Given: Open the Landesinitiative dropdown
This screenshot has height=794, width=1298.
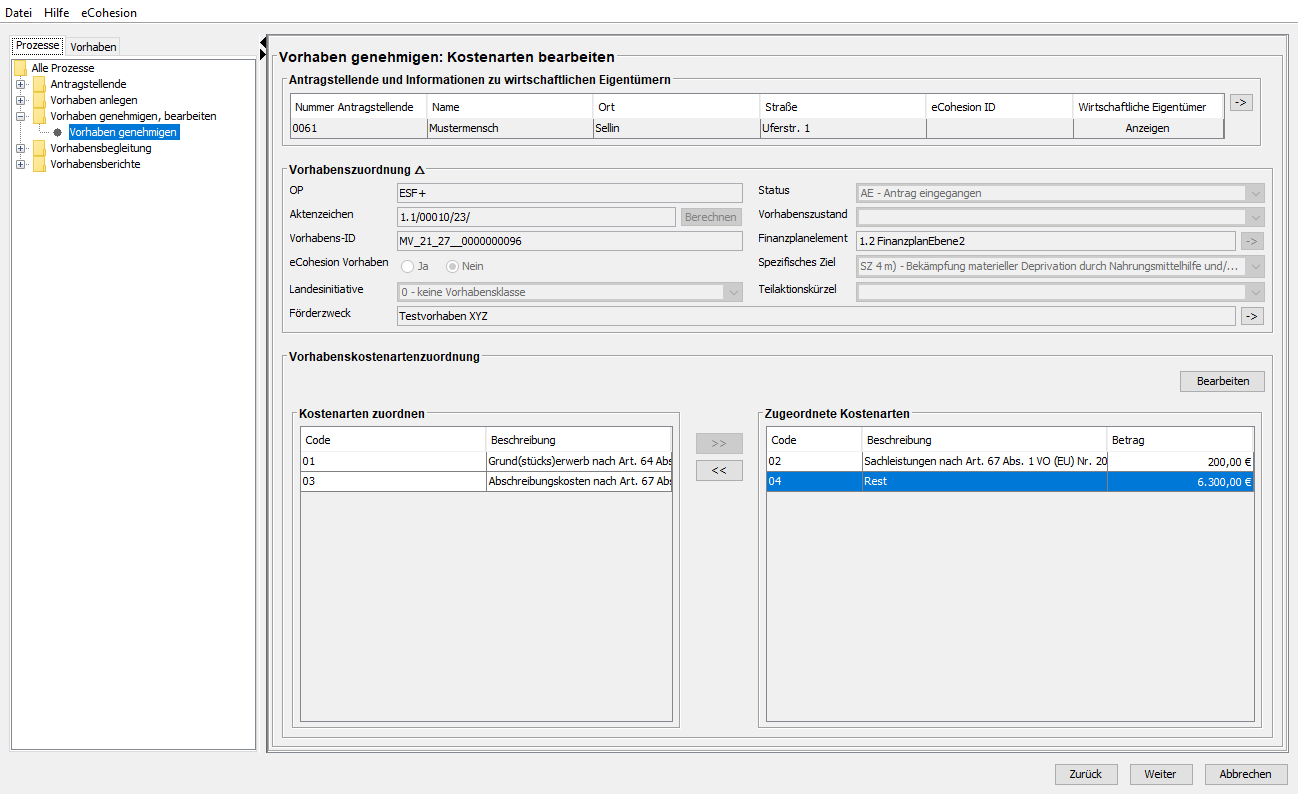Looking at the screenshot, I should point(734,292).
